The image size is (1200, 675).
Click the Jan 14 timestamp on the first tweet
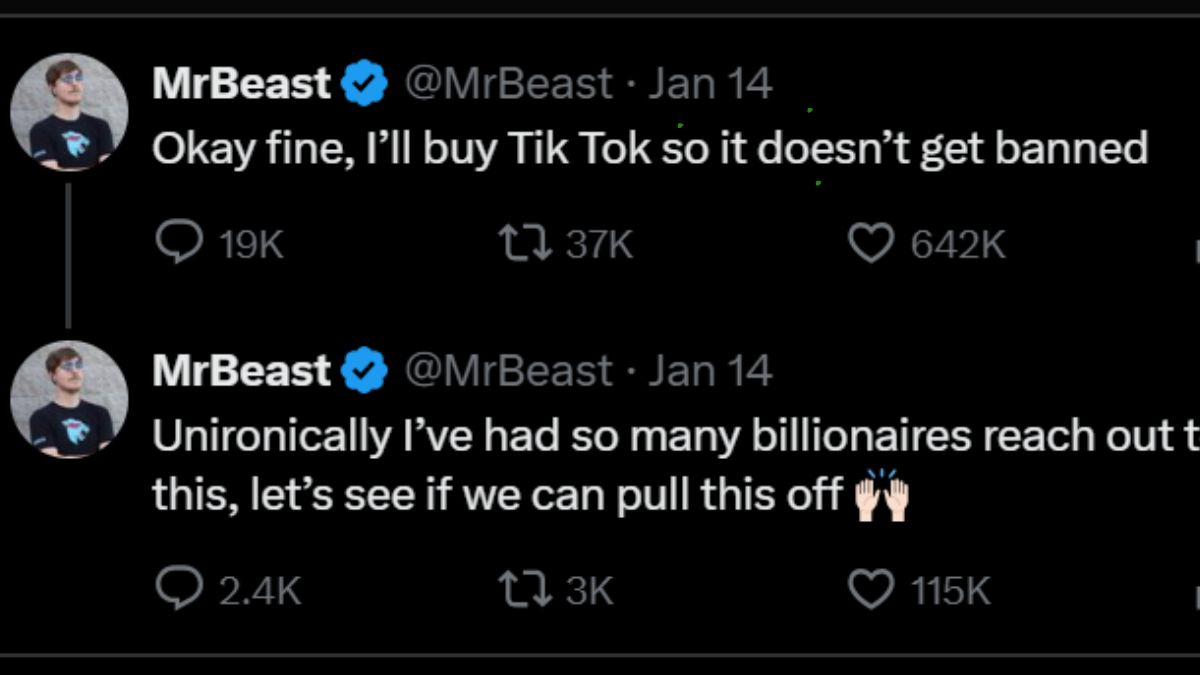pos(712,84)
